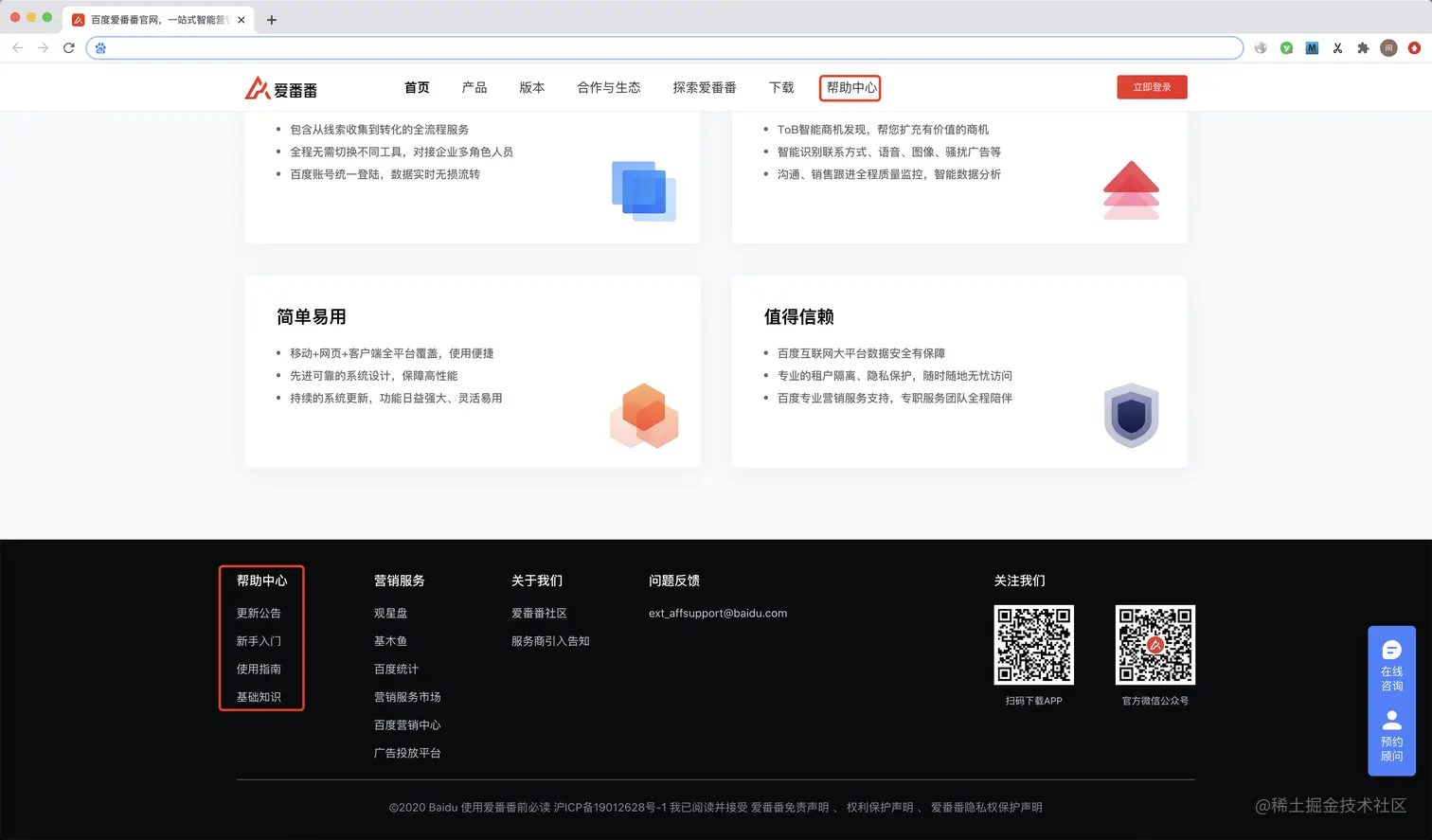Open 合作与生态 in the navigation bar
The width and height of the screenshot is (1432, 840).
(x=609, y=88)
